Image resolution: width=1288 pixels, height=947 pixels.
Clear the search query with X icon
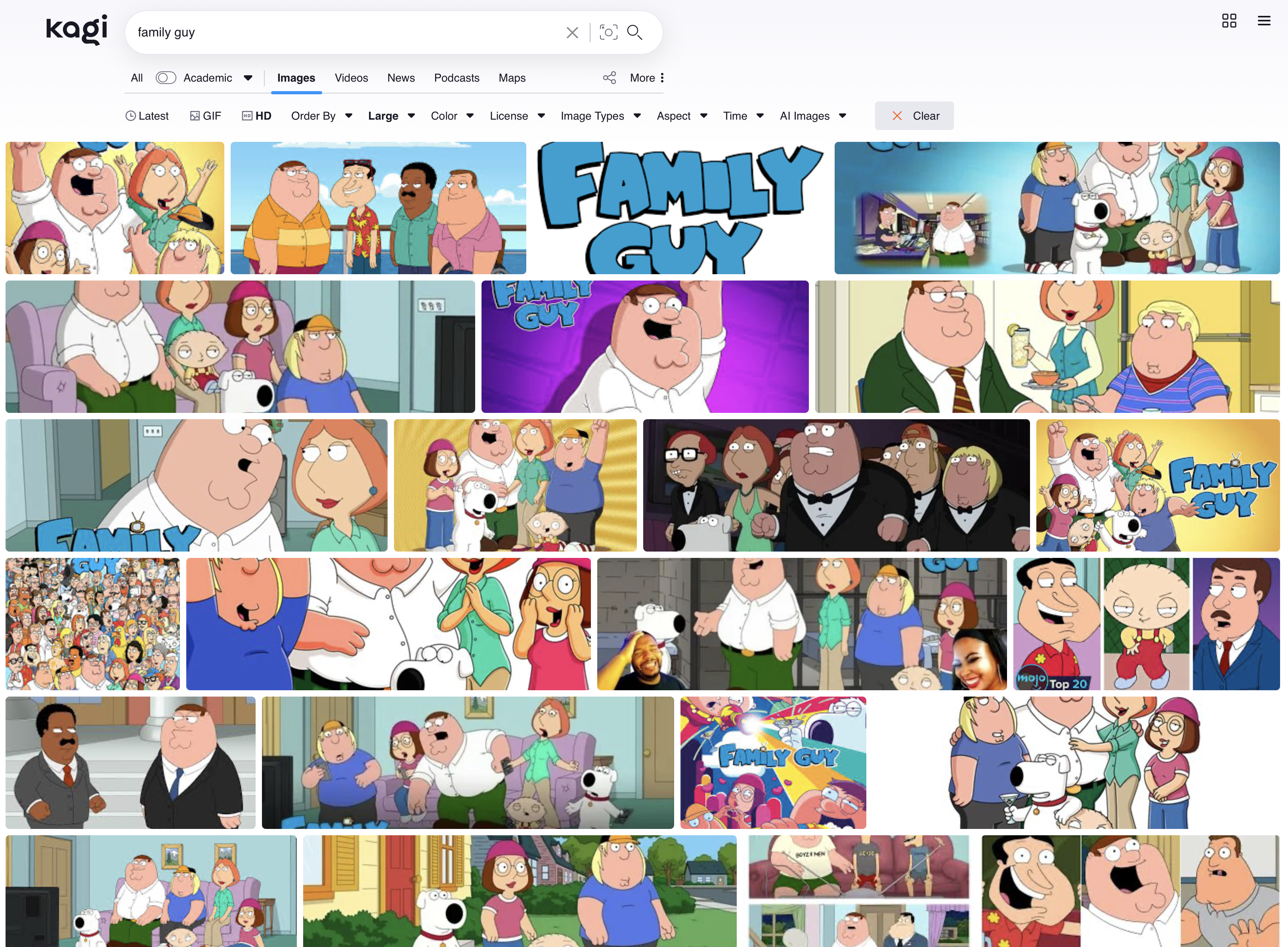click(571, 32)
